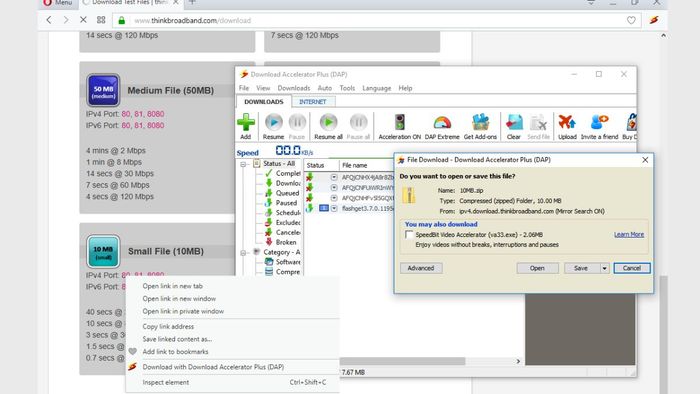The height and width of the screenshot is (394, 700).
Task: Switch to the INTERNET tab
Action: 313,102
